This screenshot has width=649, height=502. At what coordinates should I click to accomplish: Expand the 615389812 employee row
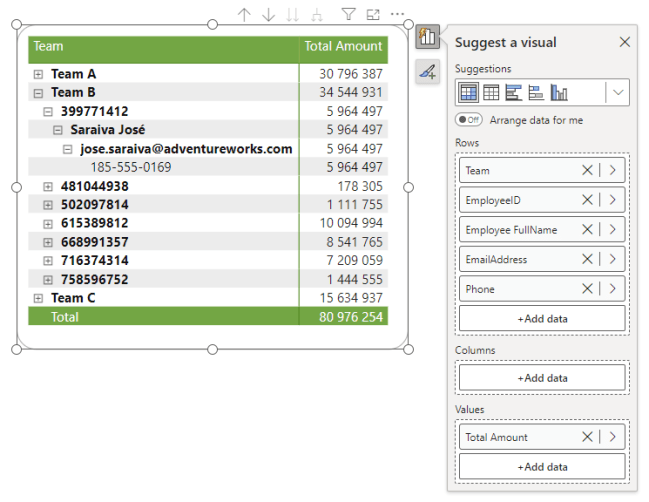48,223
